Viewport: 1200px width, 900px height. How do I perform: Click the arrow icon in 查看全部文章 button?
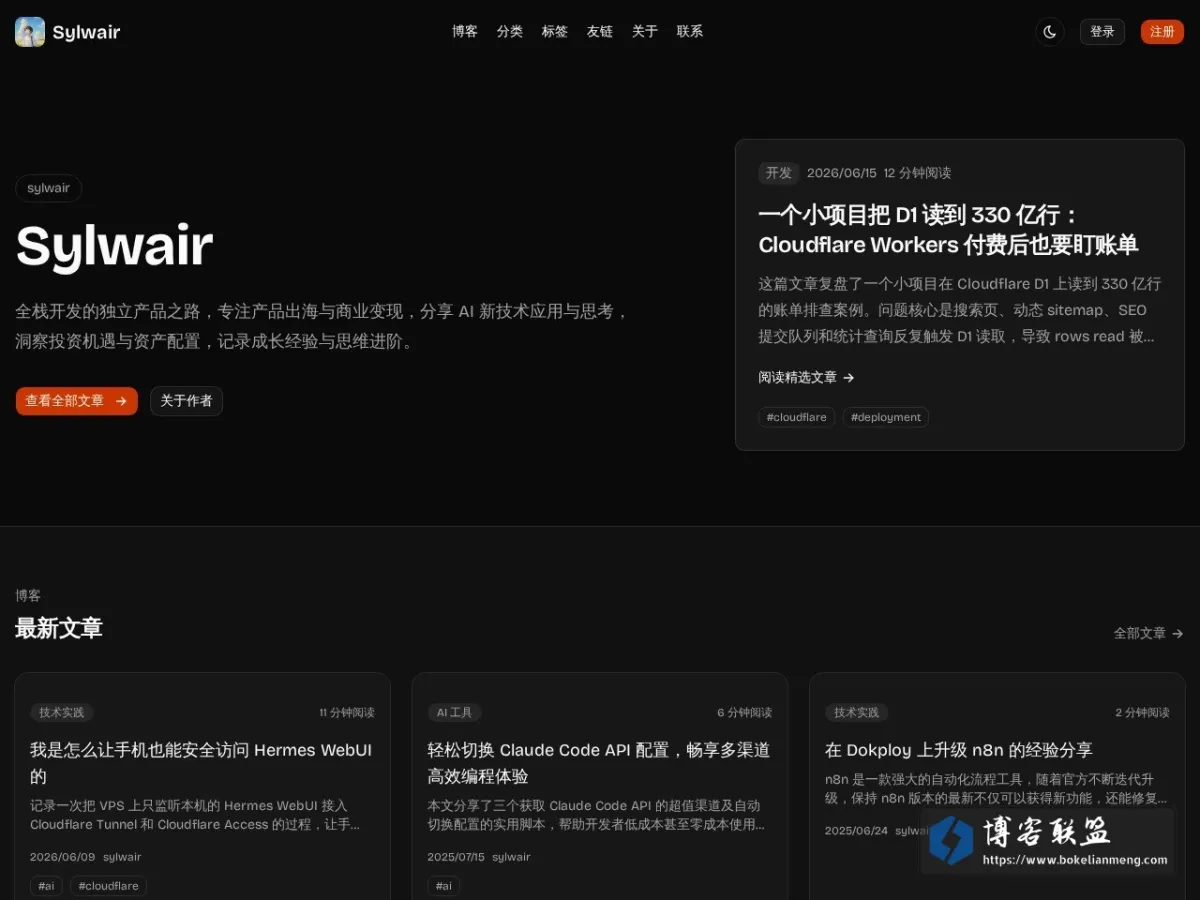pyautogui.click(x=121, y=401)
